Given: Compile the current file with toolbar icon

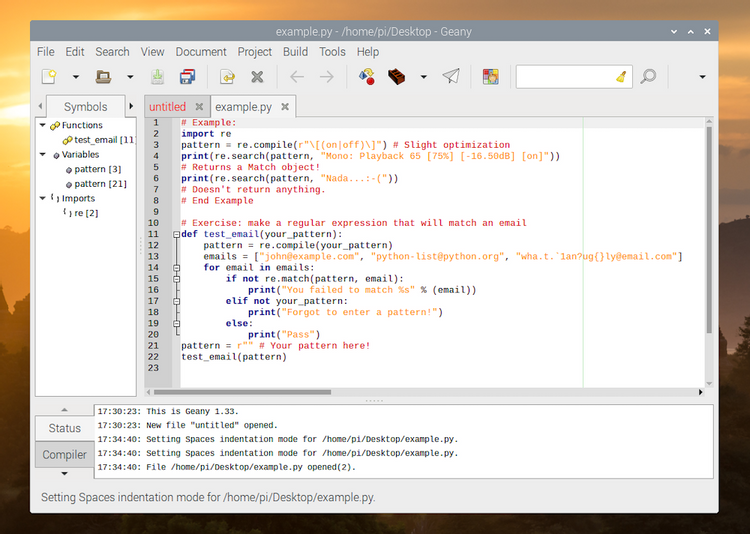Looking at the screenshot, I should (x=367, y=76).
